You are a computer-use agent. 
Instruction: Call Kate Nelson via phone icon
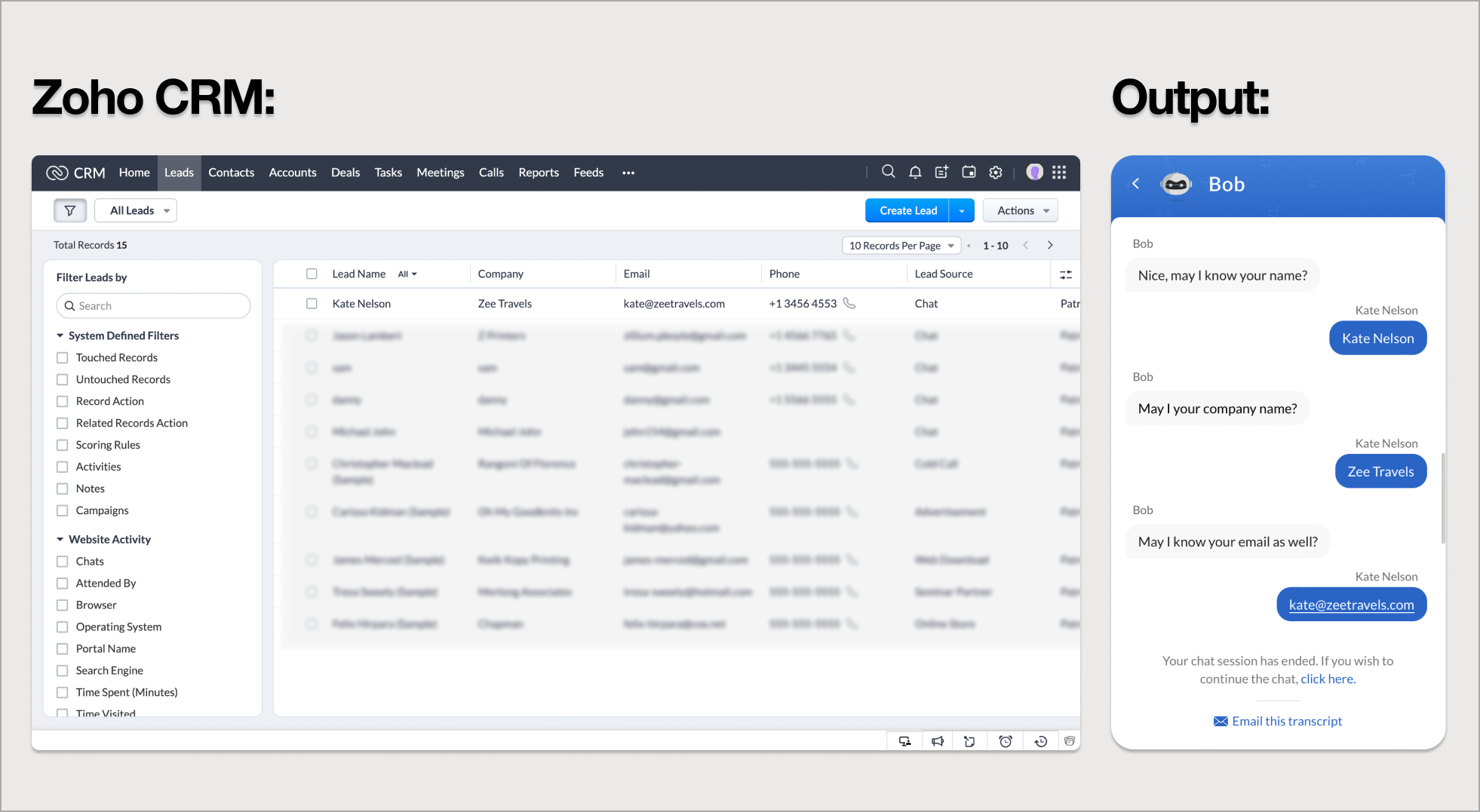pyautogui.click(x=849, y=303)
